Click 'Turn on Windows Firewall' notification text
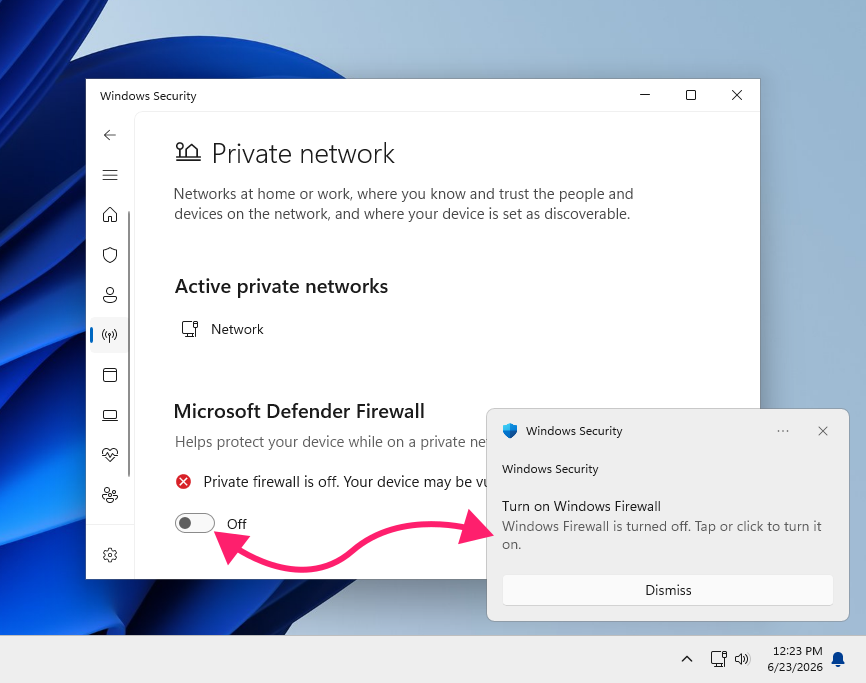This screenshot has height=683, width=866. point(581,506)
